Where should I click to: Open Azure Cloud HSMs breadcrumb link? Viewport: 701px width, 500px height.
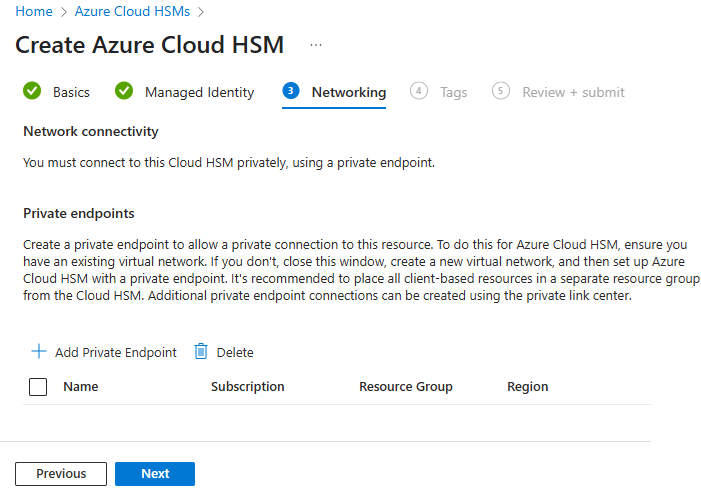coord(131,12)
